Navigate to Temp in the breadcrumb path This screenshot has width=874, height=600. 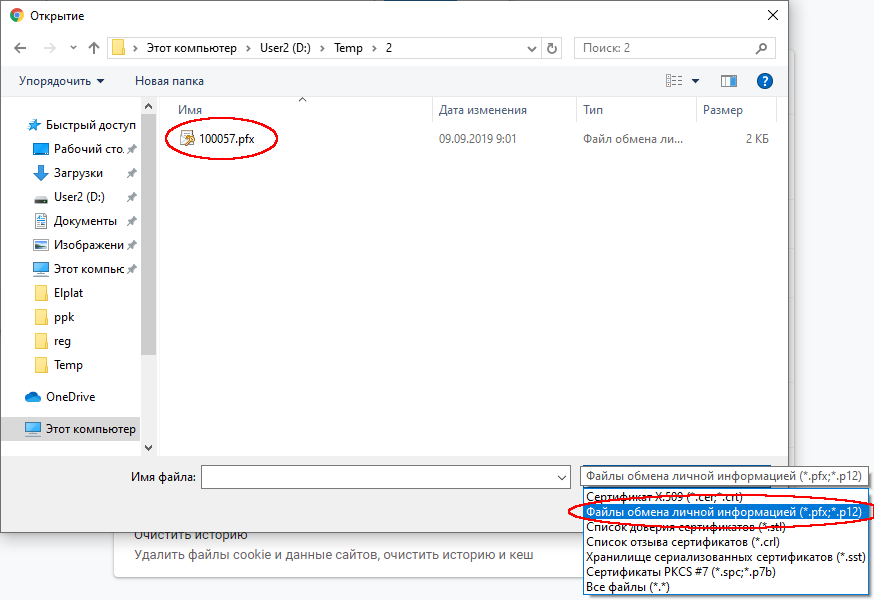pos(349,48)
